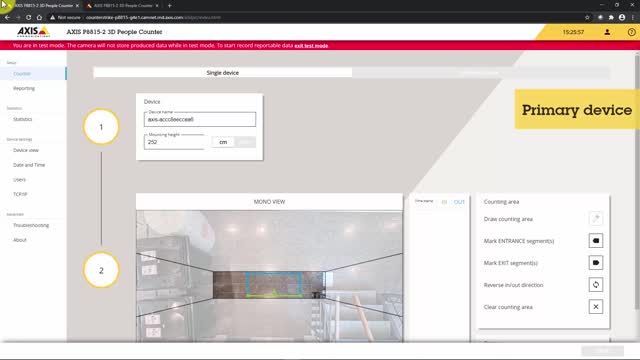Click the Reverse in/out direction icon
Viewport: 640px width, 360px height.
pyautogui.click(x=596, y=284)
